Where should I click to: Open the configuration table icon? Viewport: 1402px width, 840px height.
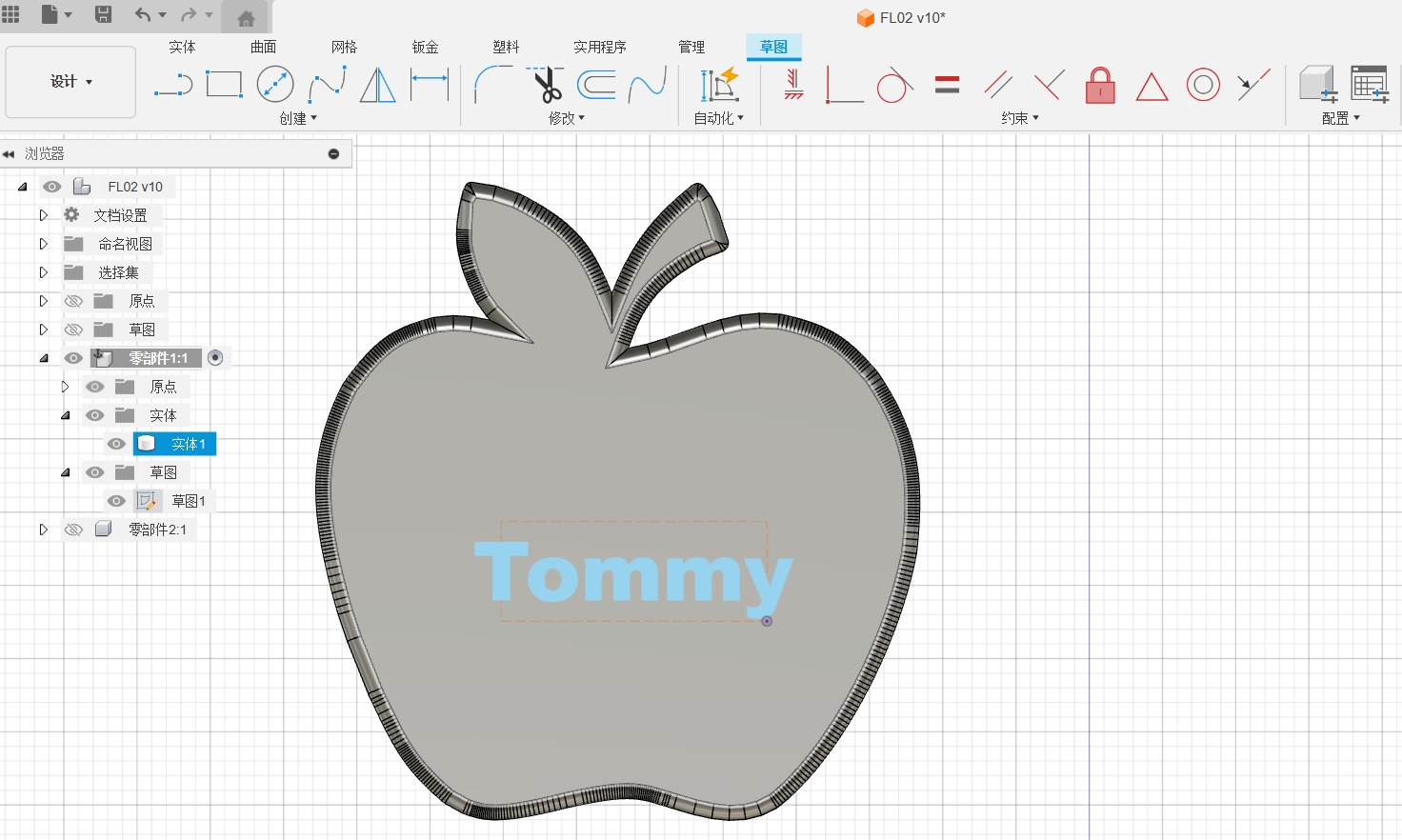click(x=1371, y=85)
